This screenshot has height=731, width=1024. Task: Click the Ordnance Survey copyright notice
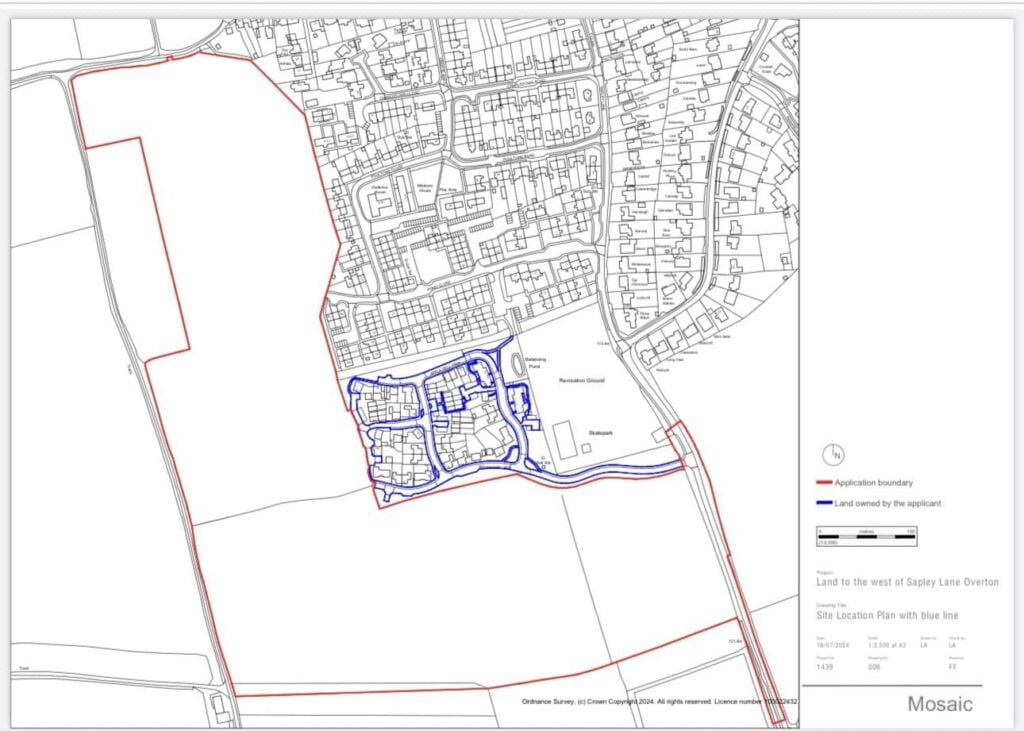pos(658,701)
